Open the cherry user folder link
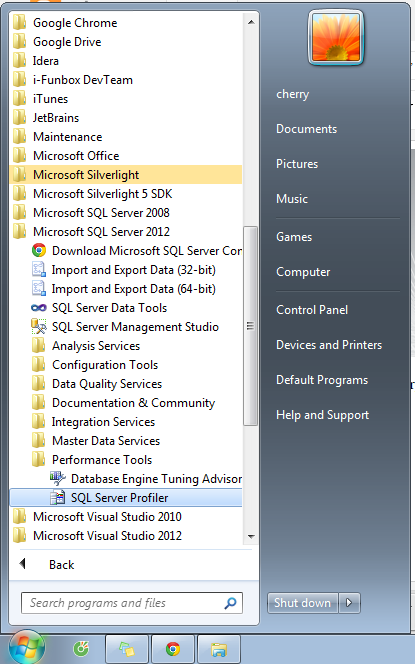Image resolution: width=415 pixels, height=664 pixels. pos(293,94)
